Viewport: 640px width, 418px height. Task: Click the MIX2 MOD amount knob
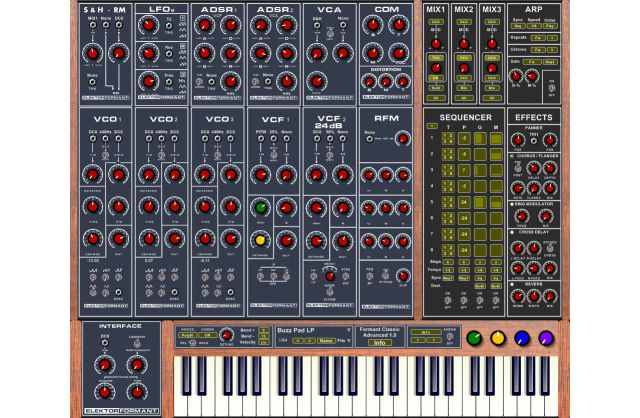(x=464, y=44)
